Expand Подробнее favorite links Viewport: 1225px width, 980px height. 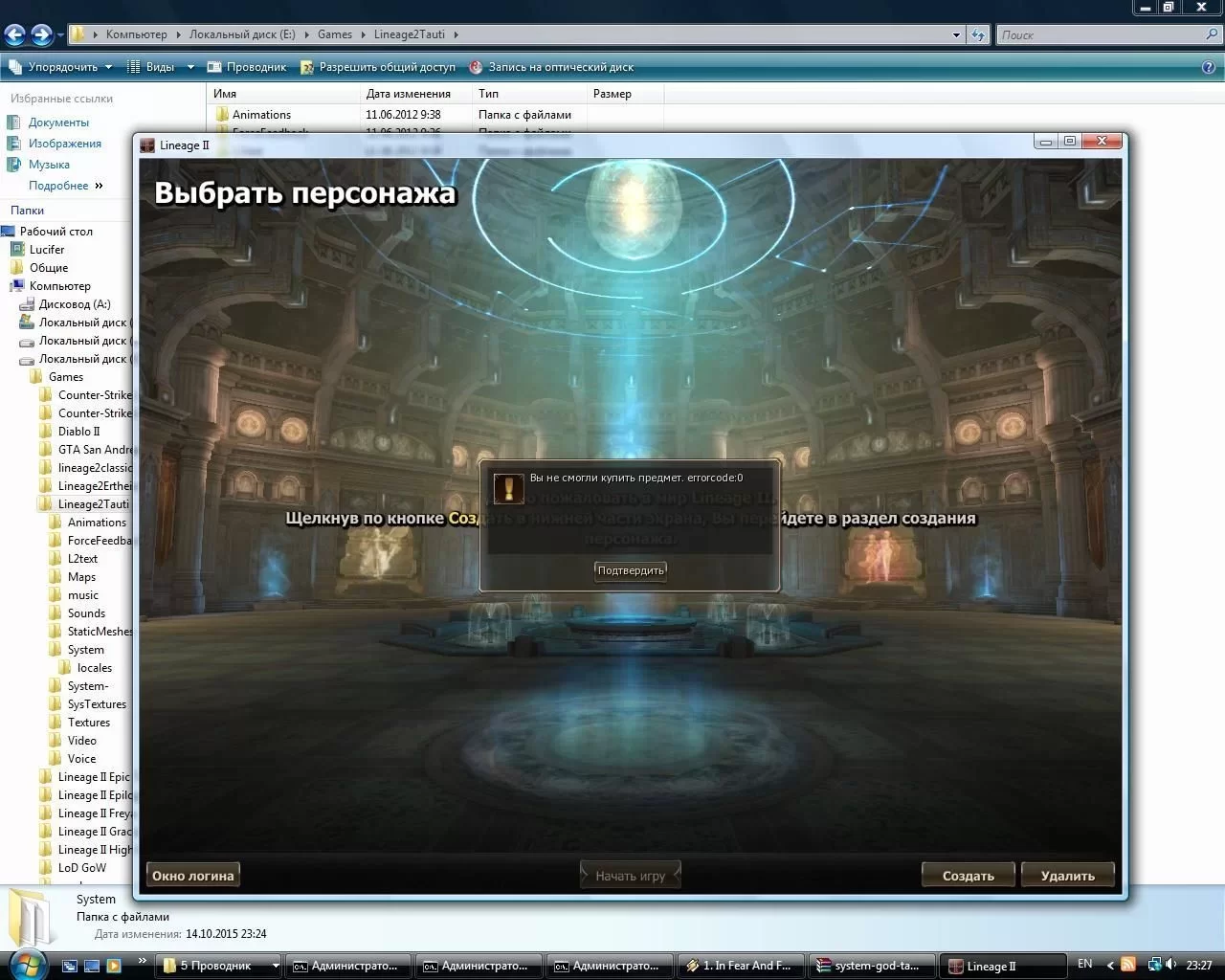pos(65,186)
